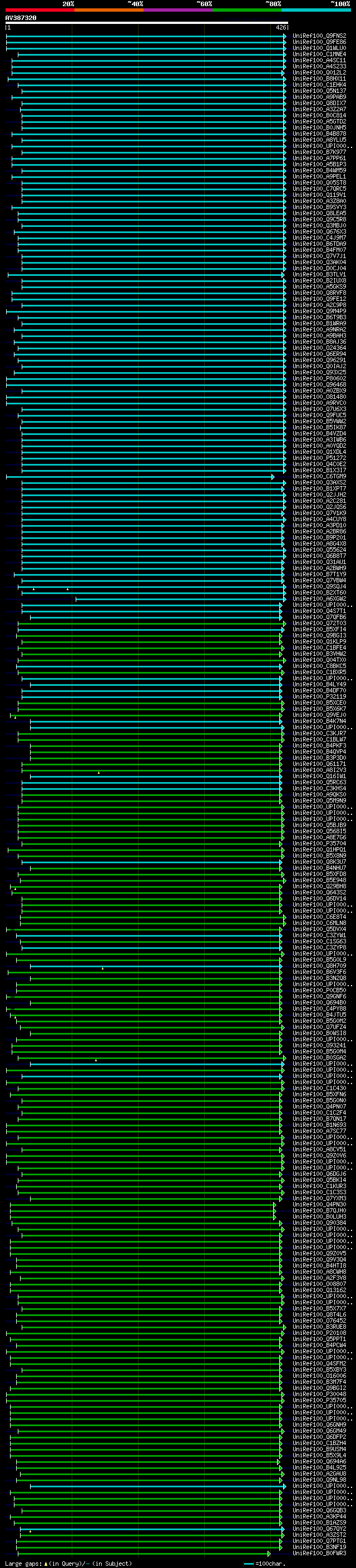356x1568 pixels.
Task: Open the UniRef100_B9SVY3 label
Action: pos(319,207)
